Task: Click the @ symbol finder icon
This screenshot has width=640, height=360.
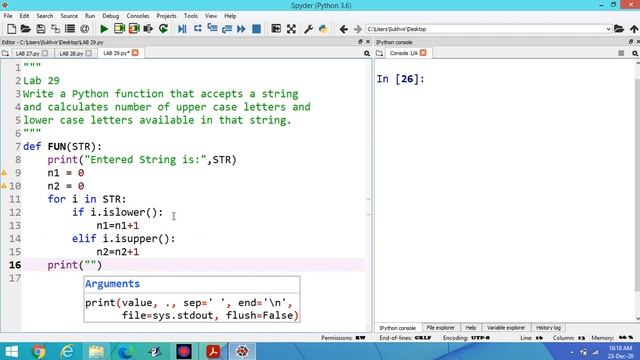Action: pyautogui.click(x=84, y=29)
